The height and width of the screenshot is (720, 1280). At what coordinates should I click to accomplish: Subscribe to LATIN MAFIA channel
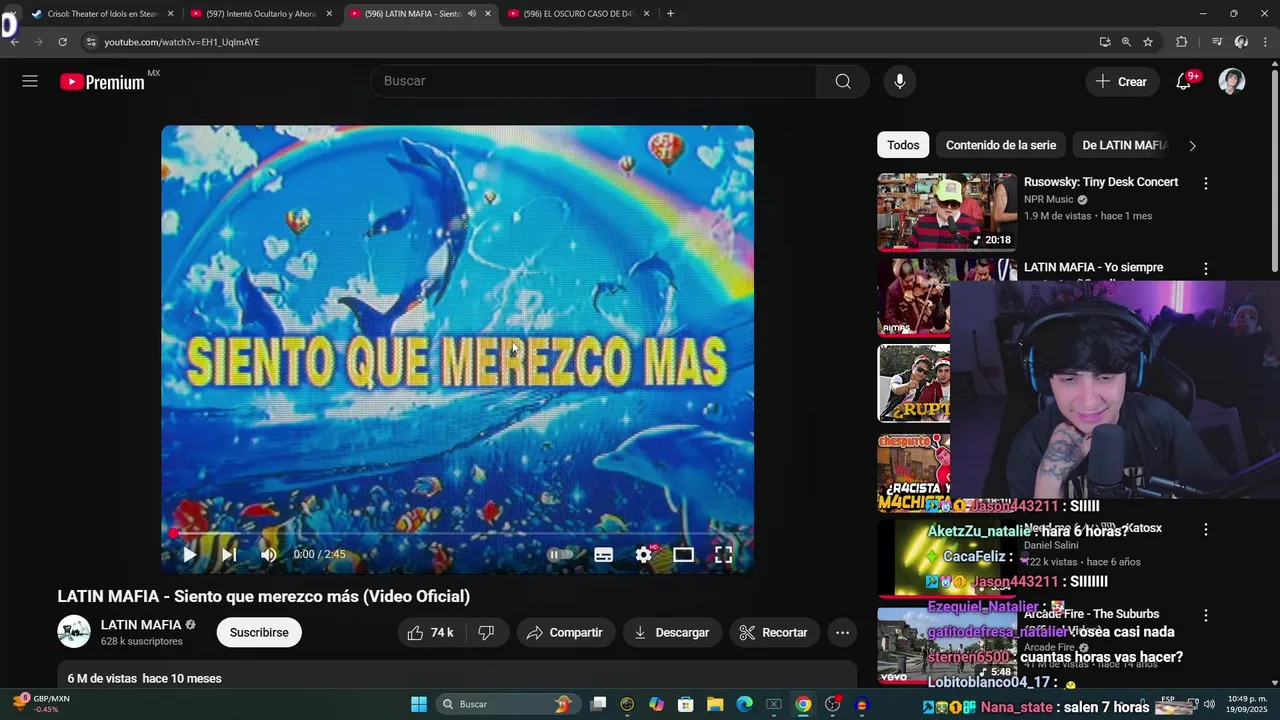tap(259, 632)
